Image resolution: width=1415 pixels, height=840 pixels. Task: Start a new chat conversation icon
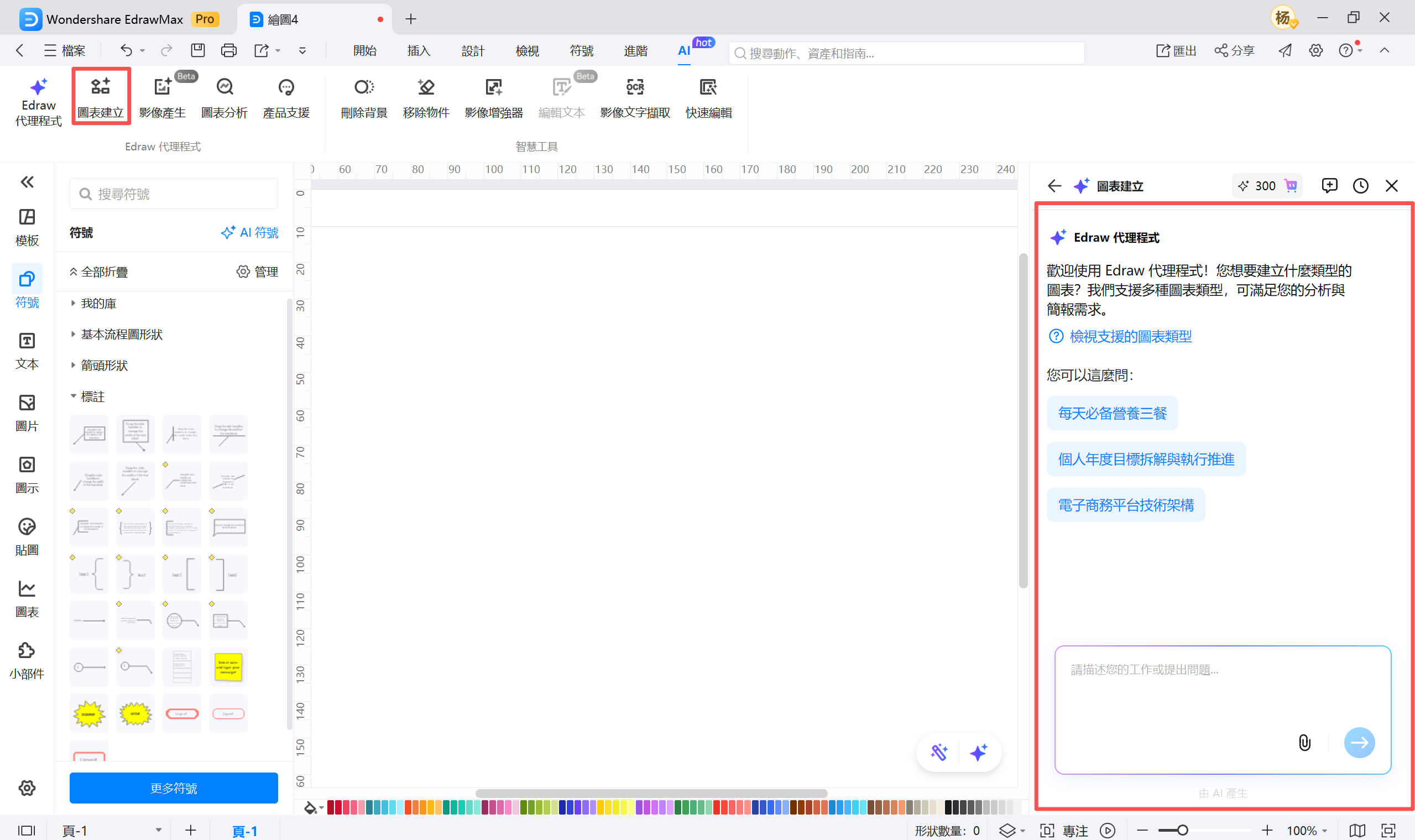click(x=1329, y=186)
